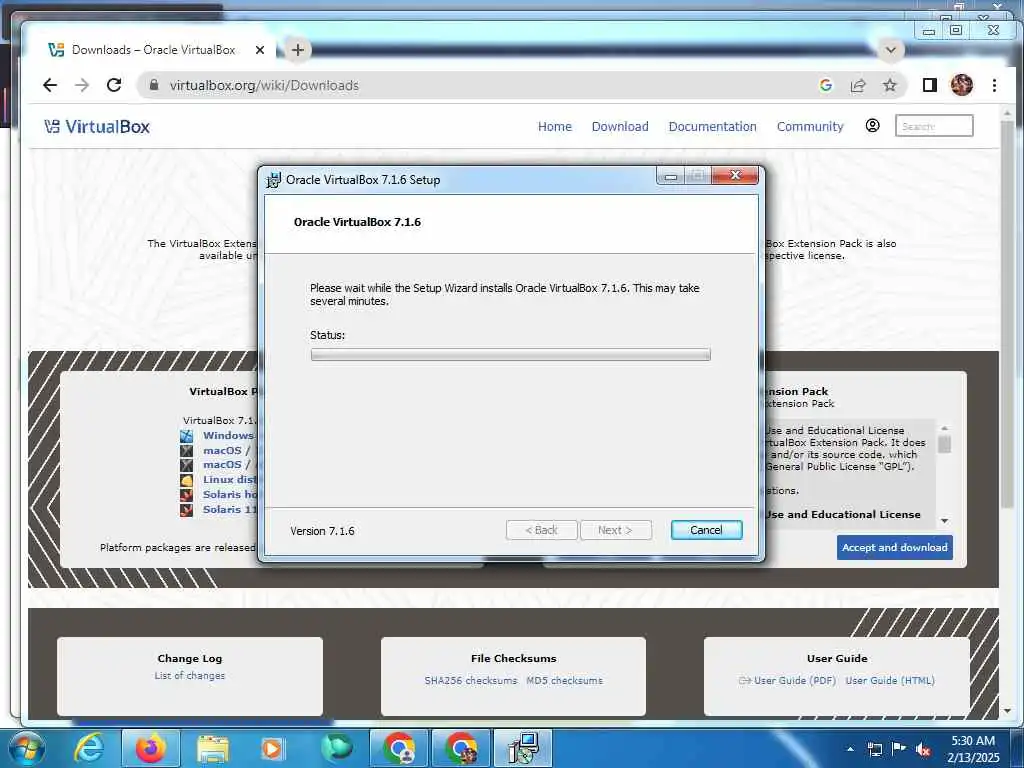The height and width of the screenshot is (768, 1024).
Task: Open MD5 checksums link
Action: pyautogui.click(x=564, y=680)
